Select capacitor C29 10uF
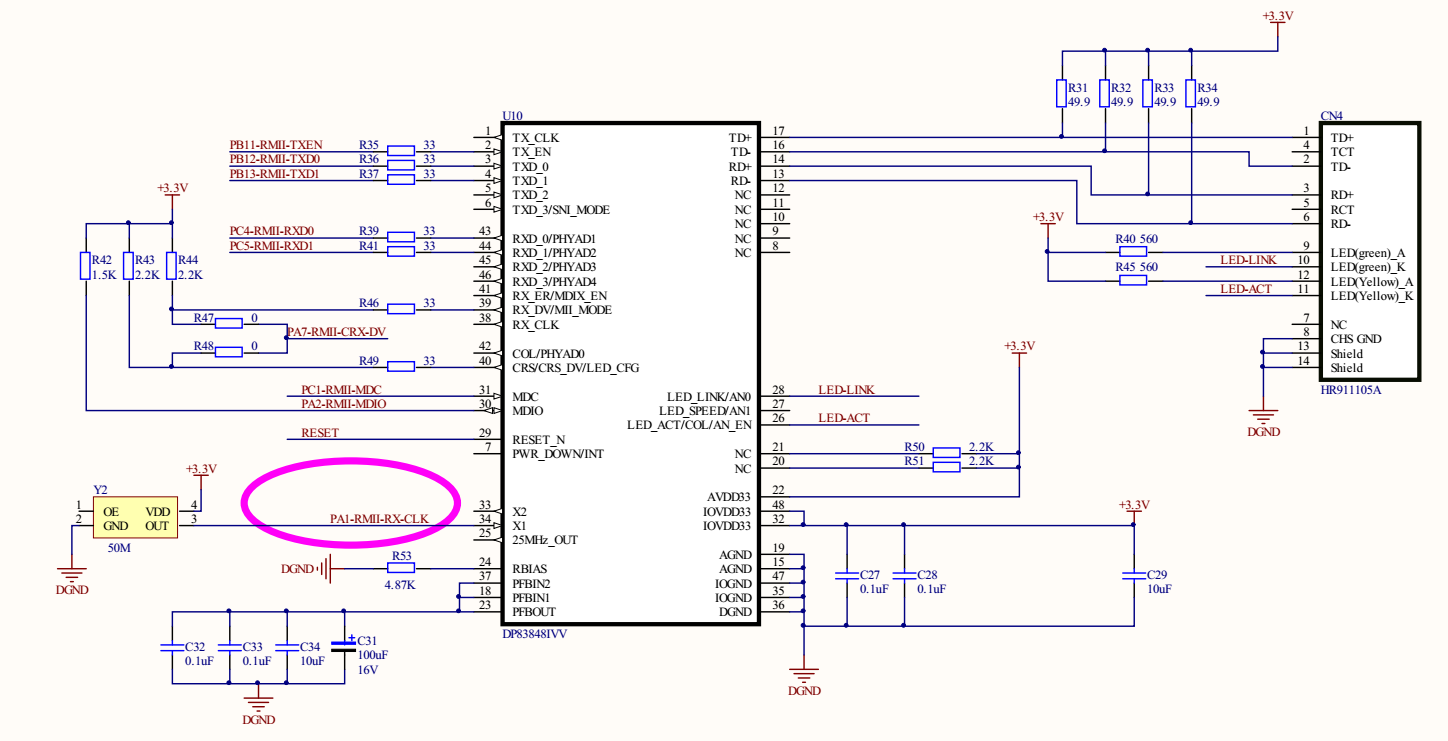Screen dimensions: 1448x741 click(1133, 577)
